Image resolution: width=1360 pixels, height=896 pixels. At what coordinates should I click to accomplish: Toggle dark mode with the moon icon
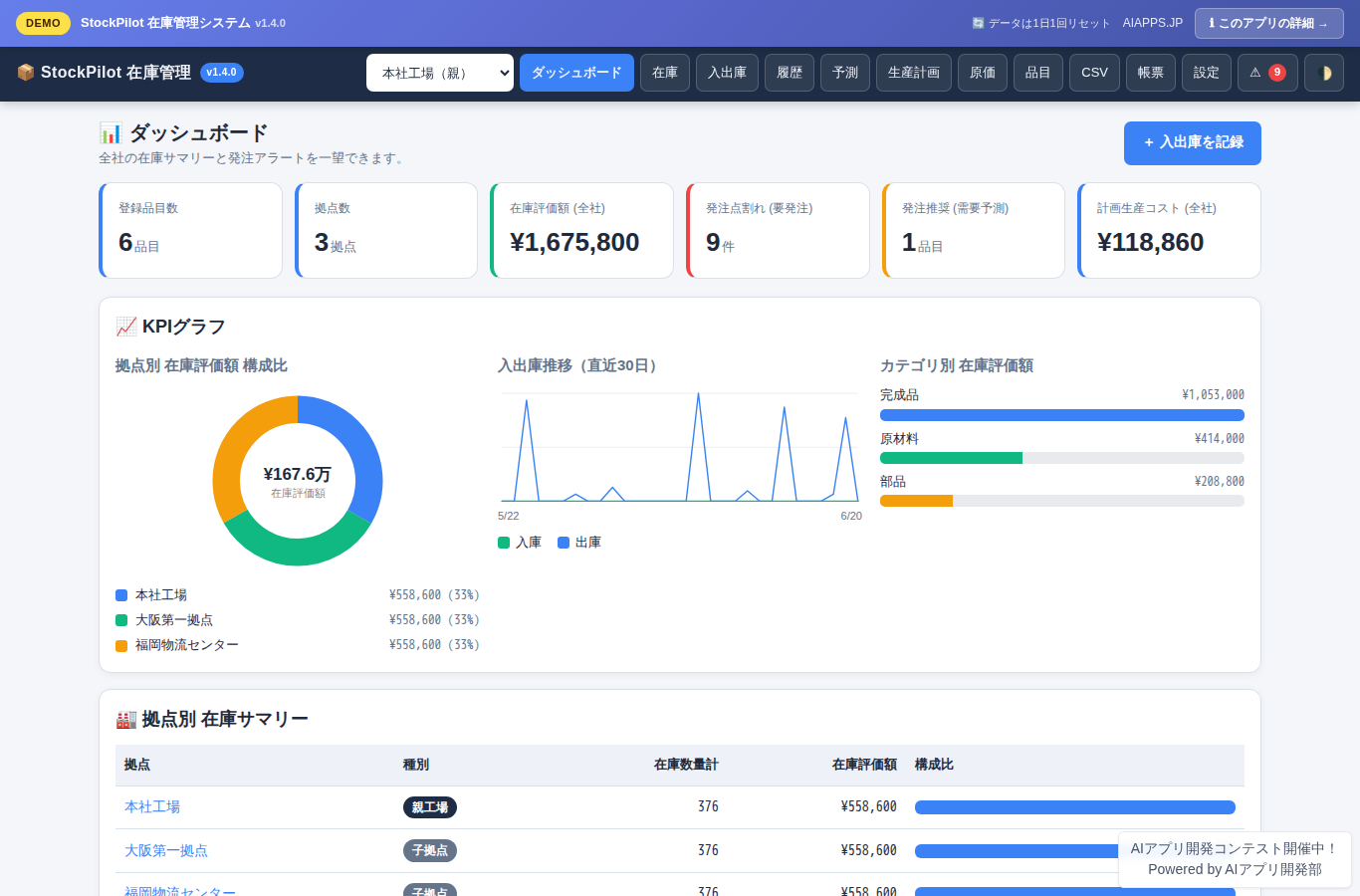point(1324,73)
